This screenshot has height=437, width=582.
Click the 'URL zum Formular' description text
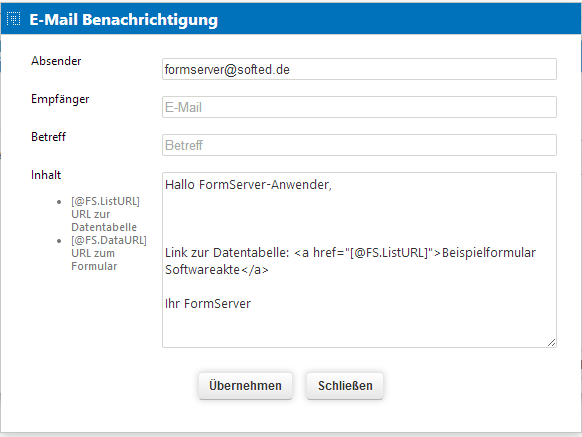tap(94, 260)
